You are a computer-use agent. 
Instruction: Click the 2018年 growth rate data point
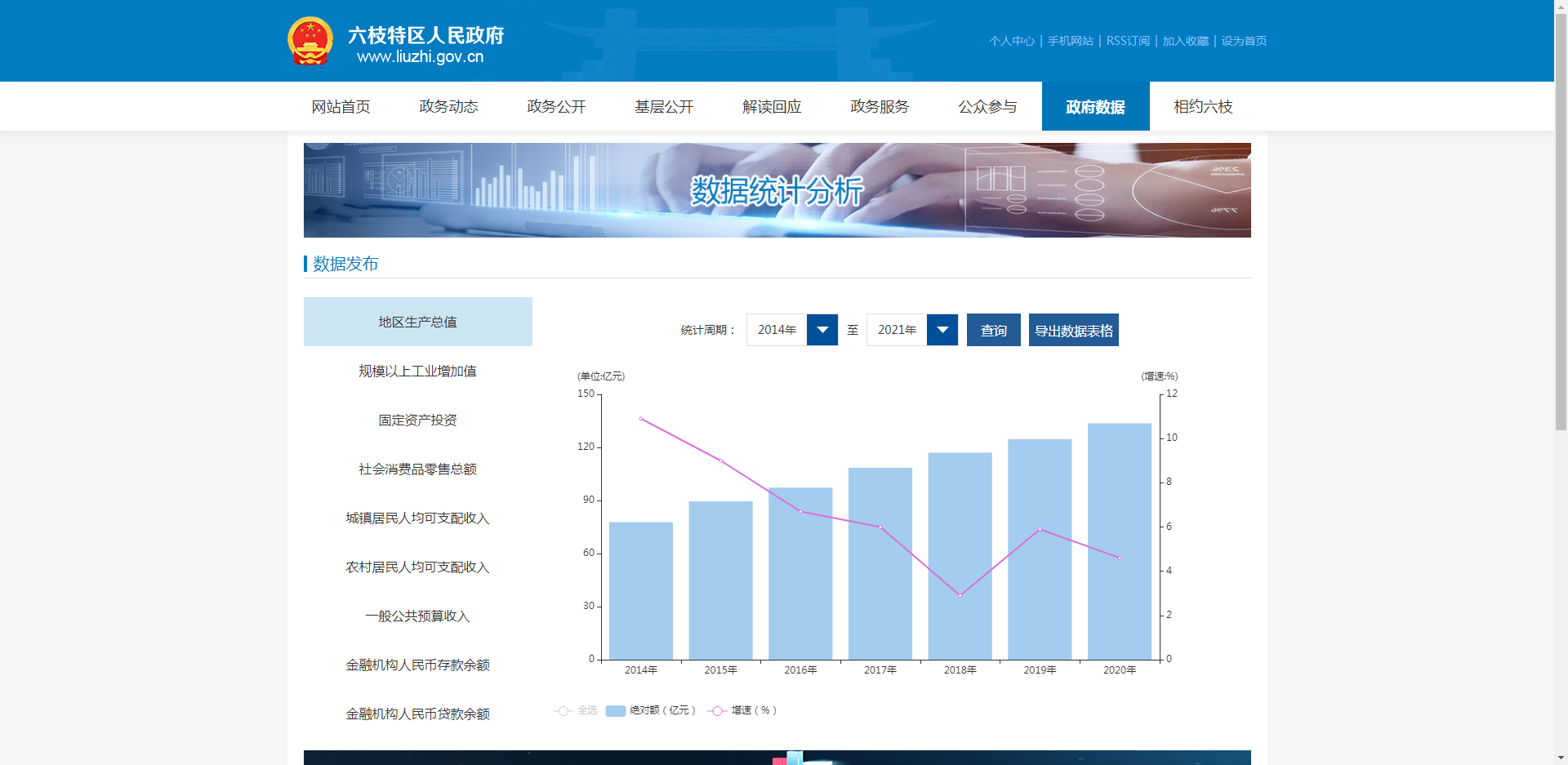click(960, 595)
